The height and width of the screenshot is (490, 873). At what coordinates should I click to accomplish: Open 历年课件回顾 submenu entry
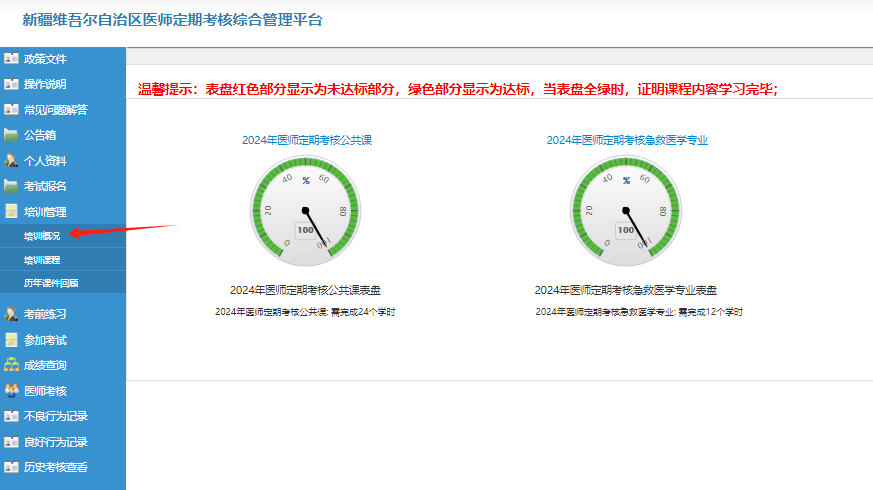pyautogui.click(x=51, y=283)
